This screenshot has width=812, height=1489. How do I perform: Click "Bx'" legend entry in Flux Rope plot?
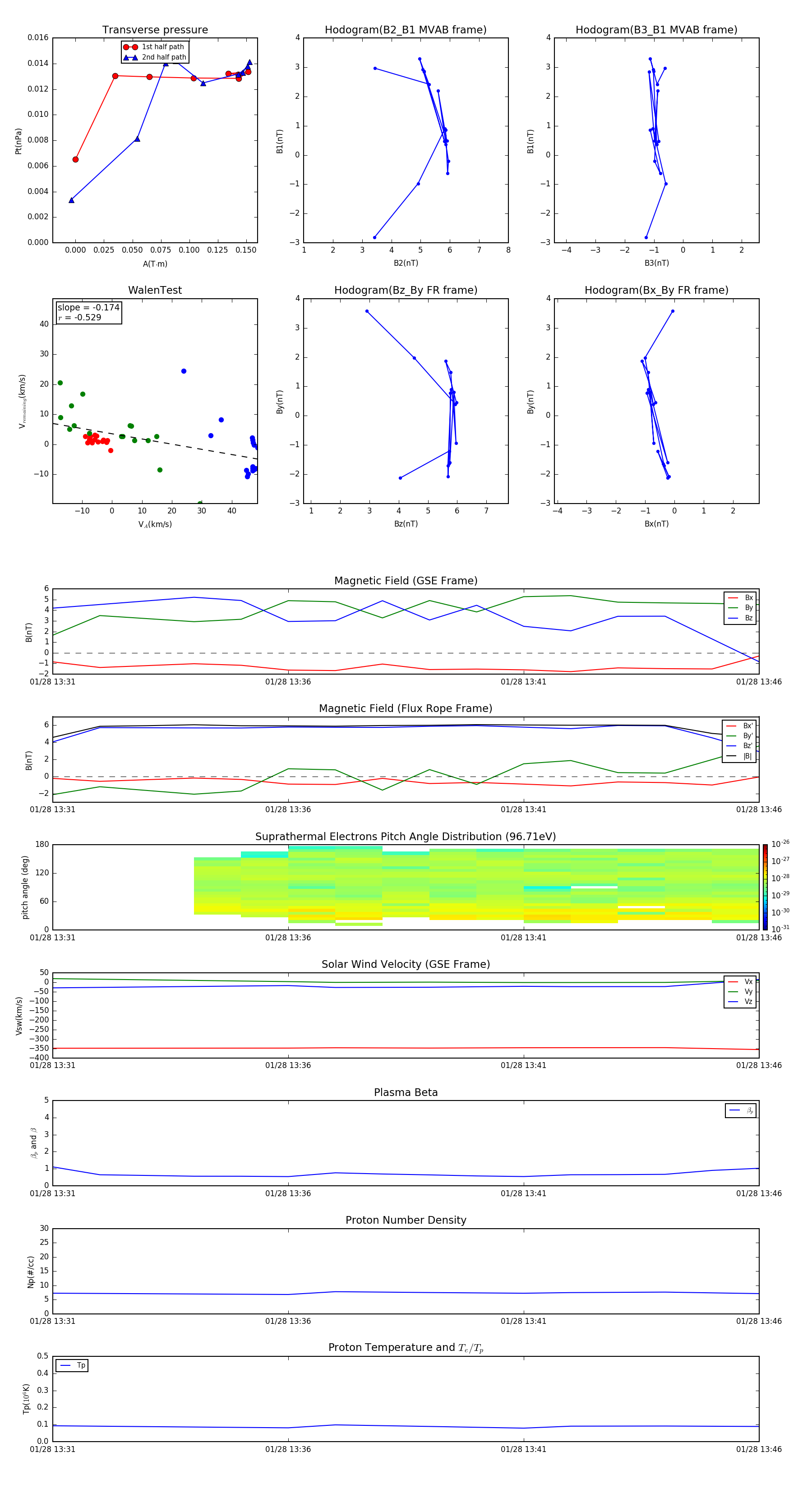click(x=739, y=726)
